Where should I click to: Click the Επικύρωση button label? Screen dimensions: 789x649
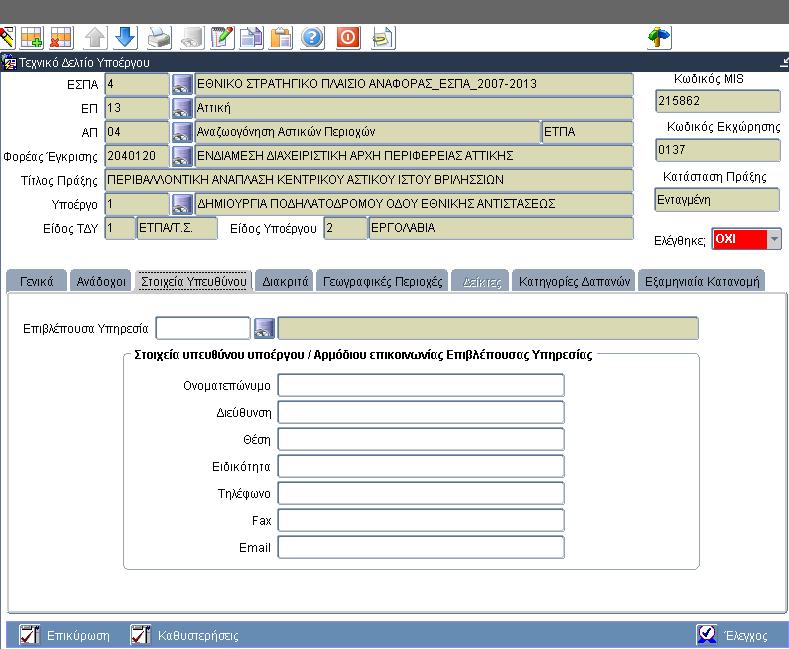click(78, 635)
